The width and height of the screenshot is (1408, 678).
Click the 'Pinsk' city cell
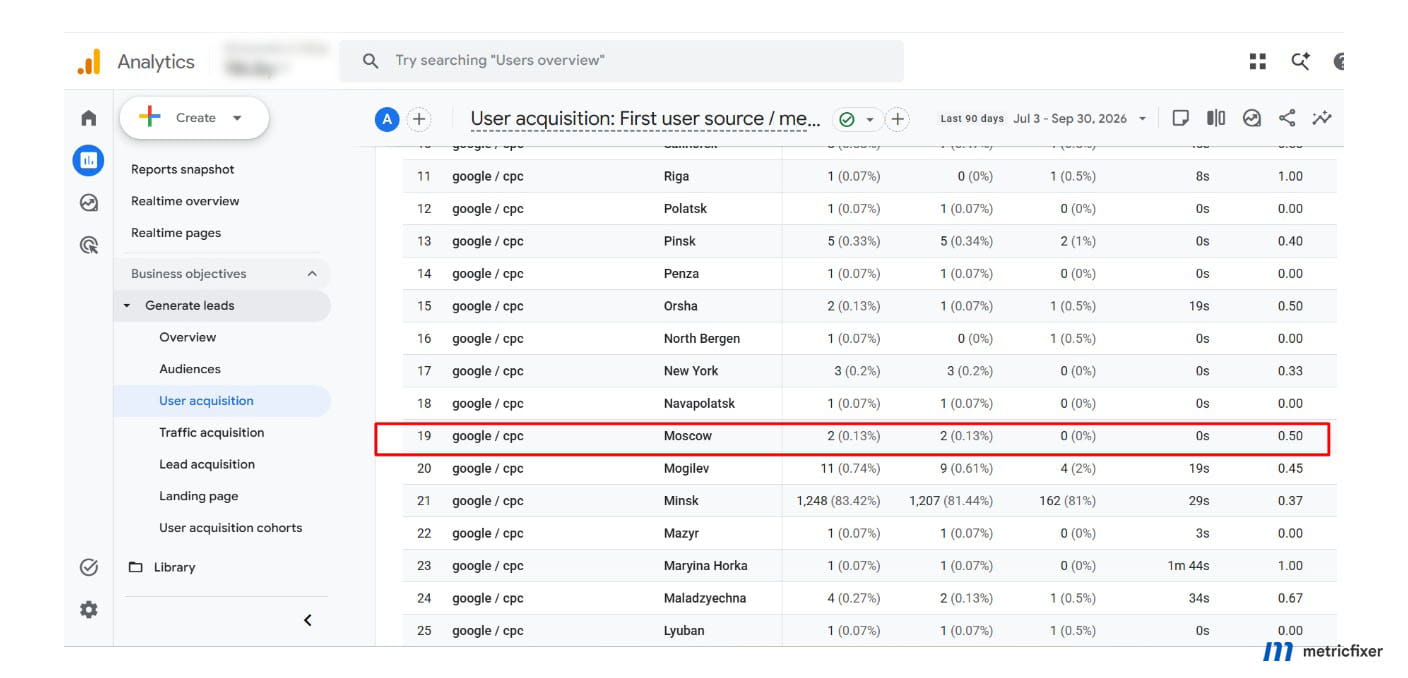point(680,241)
